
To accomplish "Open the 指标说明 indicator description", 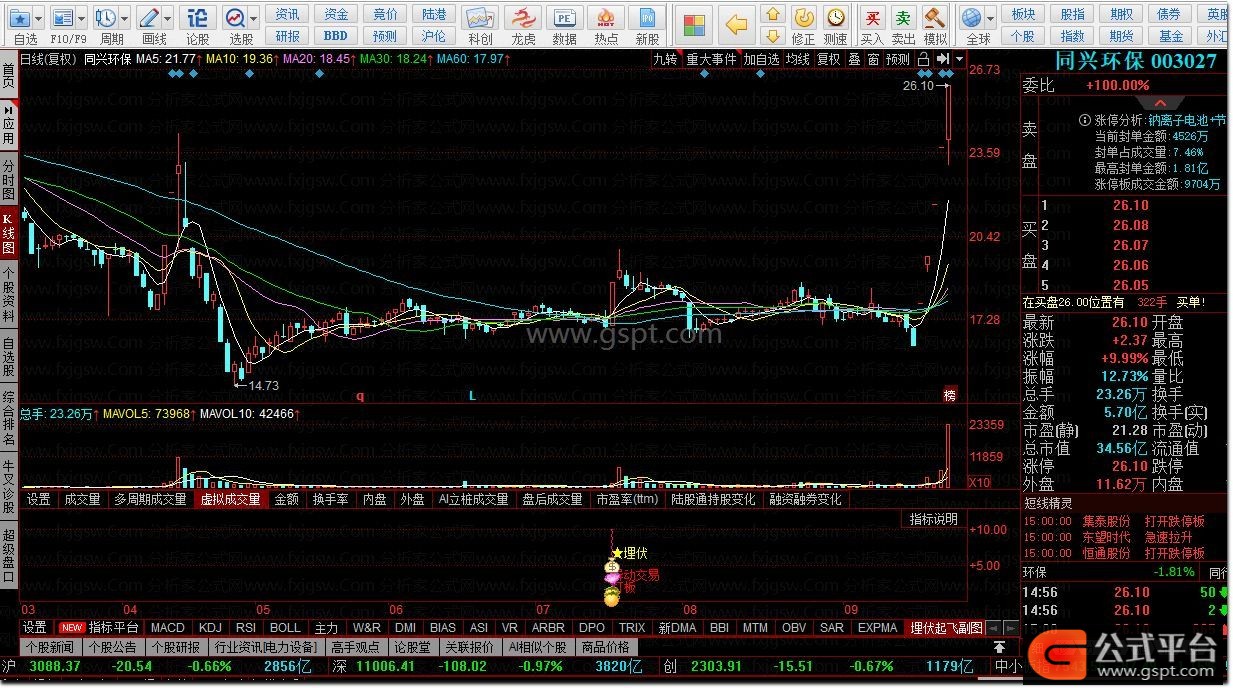I will click(x=933, y=519).
